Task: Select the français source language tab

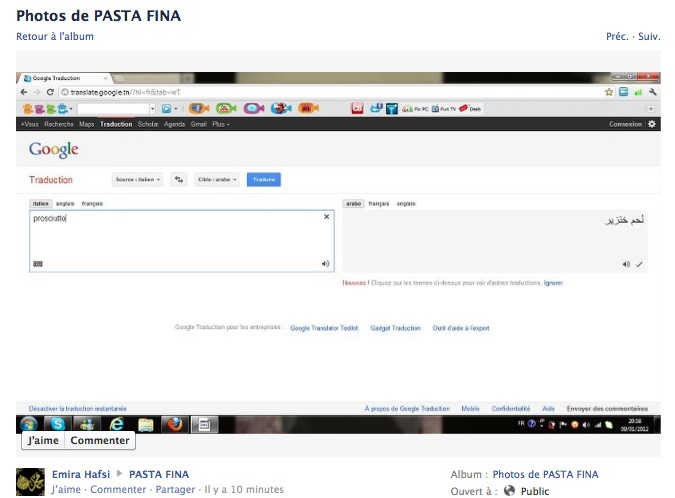Action: pos(92,204)
